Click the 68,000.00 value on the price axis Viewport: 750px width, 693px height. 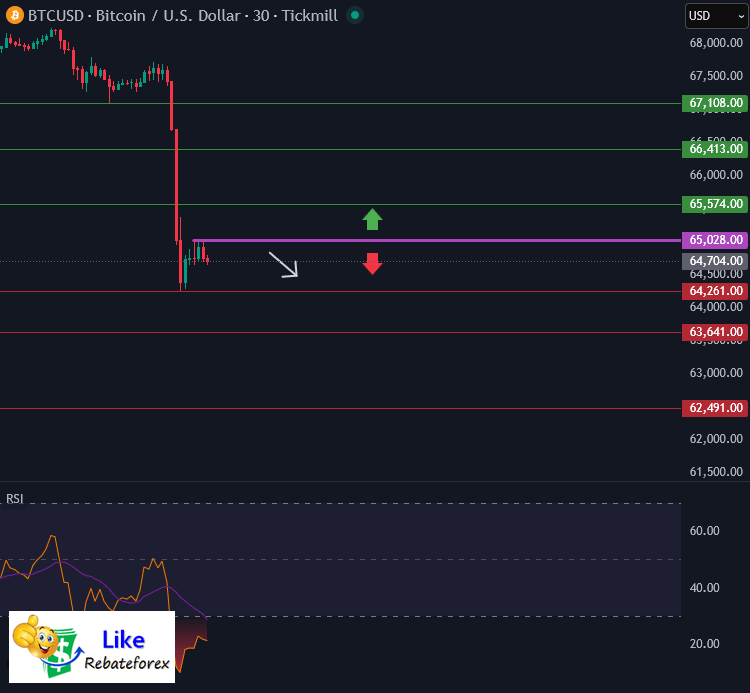coord(716,43)
